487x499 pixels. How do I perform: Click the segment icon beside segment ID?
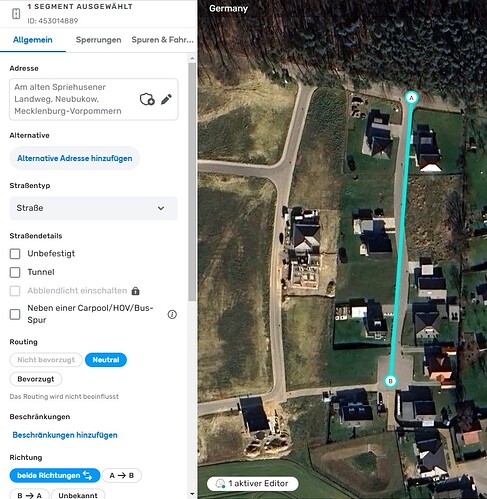(x=16, y=14)
